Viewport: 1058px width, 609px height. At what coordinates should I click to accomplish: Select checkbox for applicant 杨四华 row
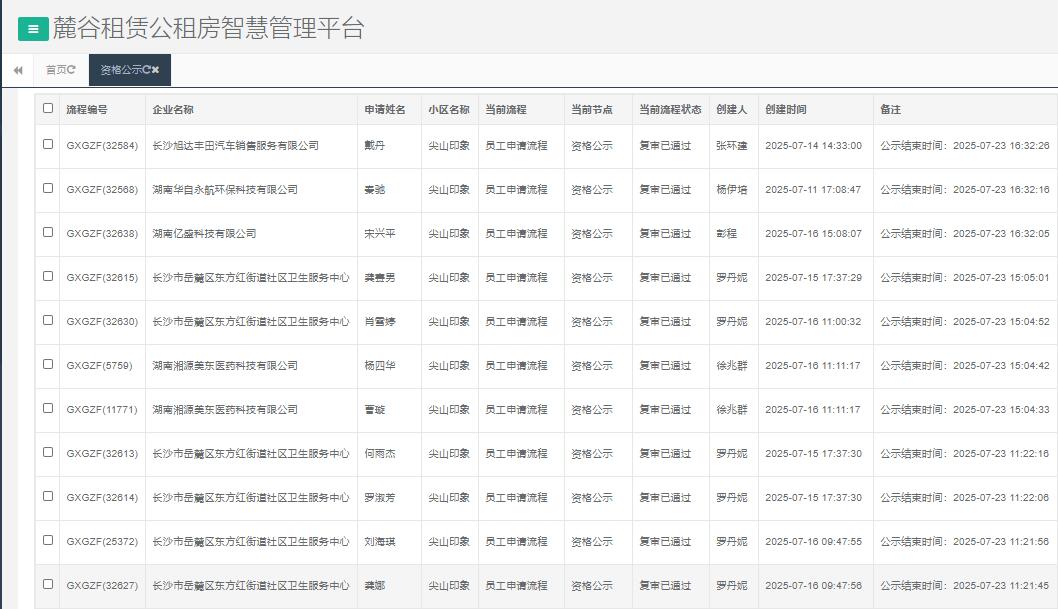coord(48,364)
